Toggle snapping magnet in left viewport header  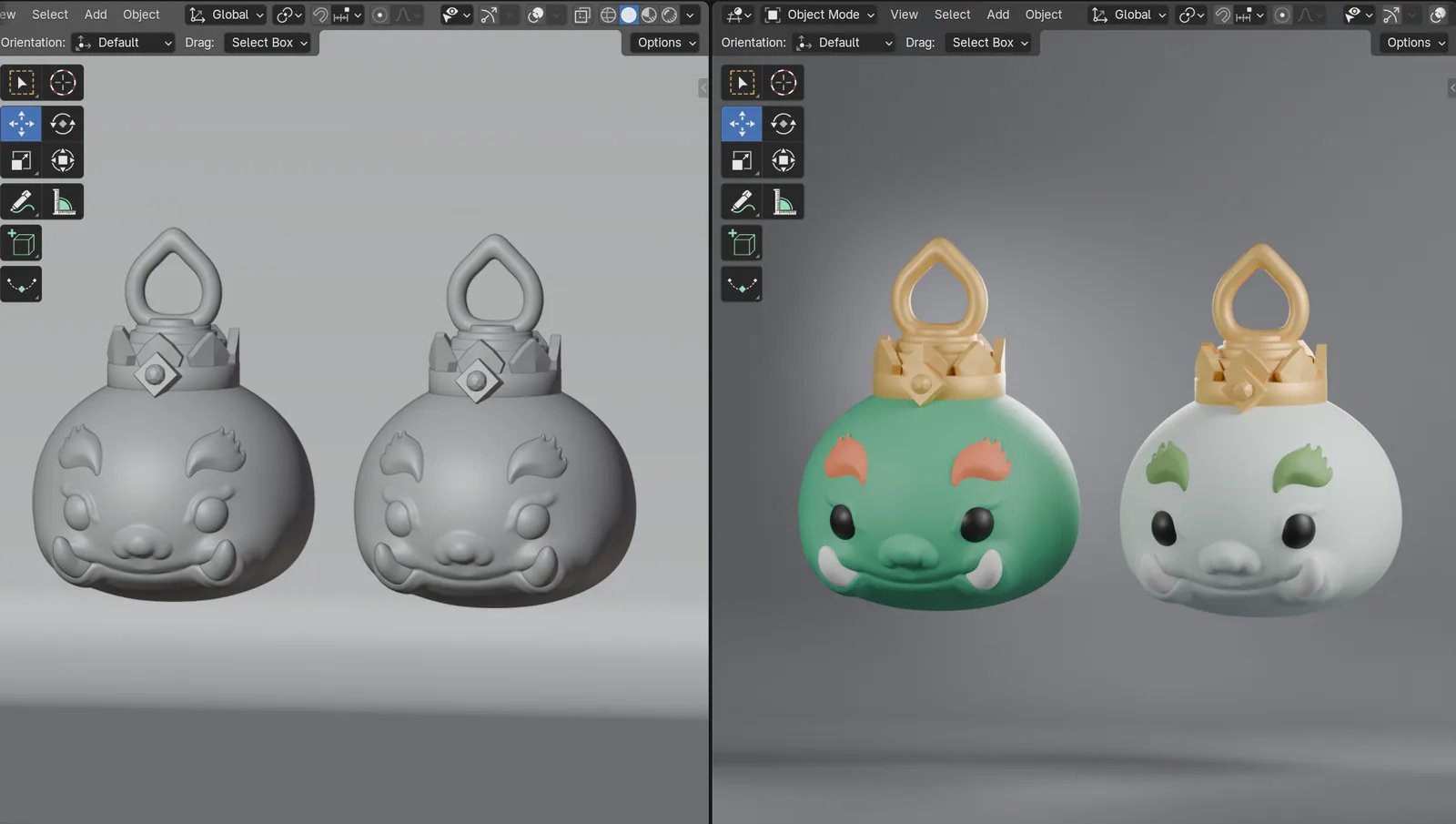(320, 15)
